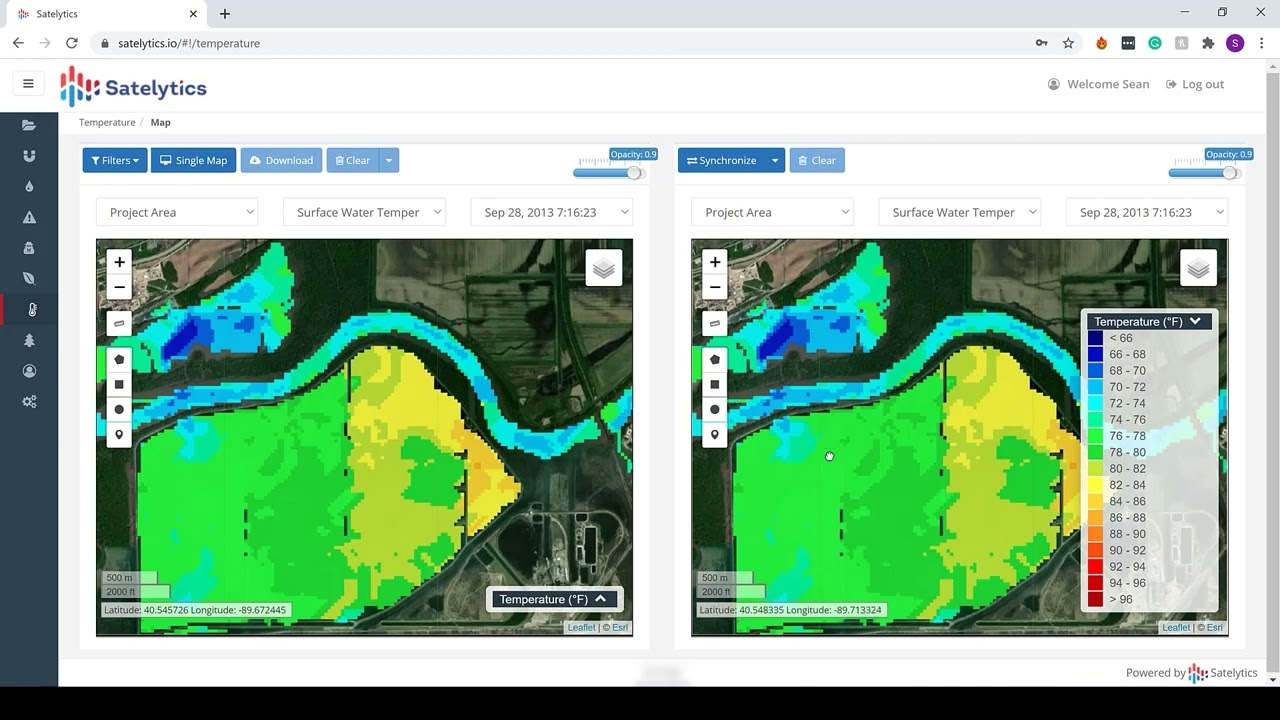The image size is (1280, 720).
Task: Click the Satelytics logo
Action: [133, 87]
